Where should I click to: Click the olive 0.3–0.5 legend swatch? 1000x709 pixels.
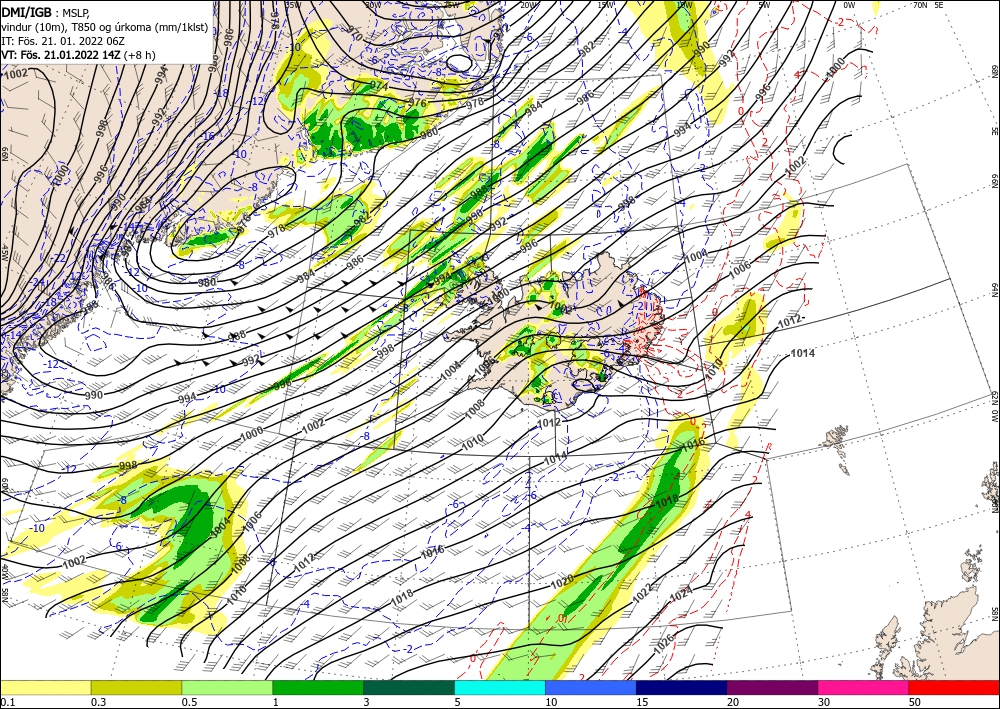click(136, 687)
